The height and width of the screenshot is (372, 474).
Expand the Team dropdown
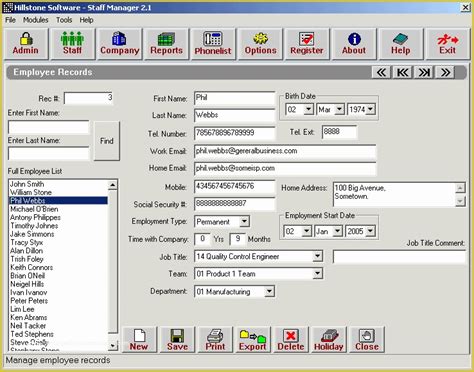tap(318, 274)
